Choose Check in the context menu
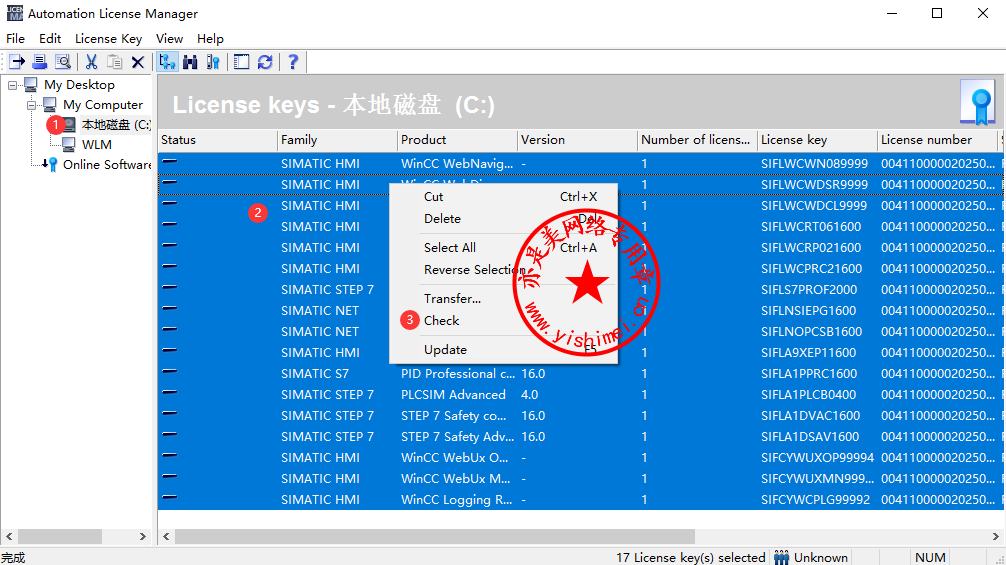 504,320
